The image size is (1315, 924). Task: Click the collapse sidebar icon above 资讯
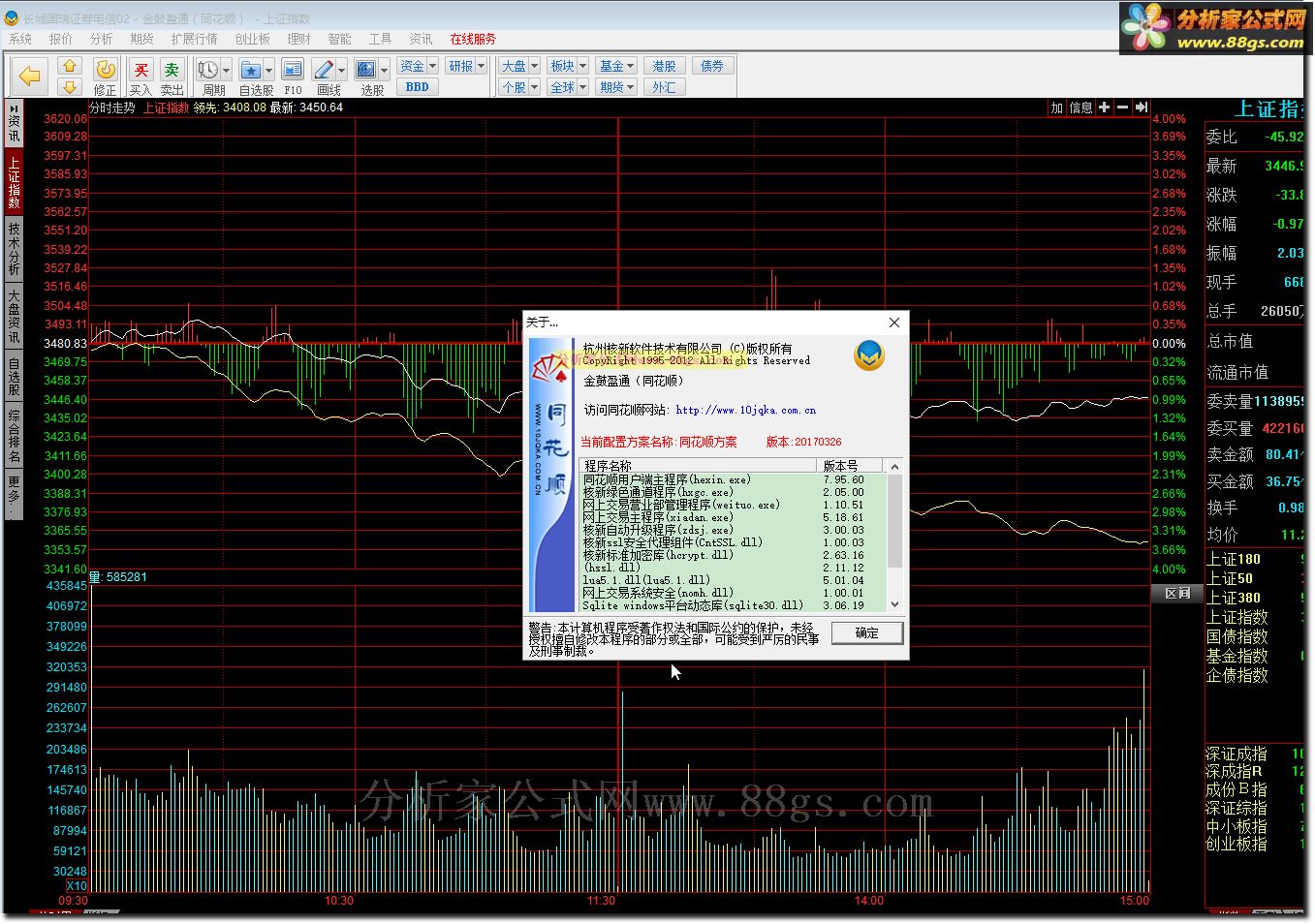pos(14,108)
